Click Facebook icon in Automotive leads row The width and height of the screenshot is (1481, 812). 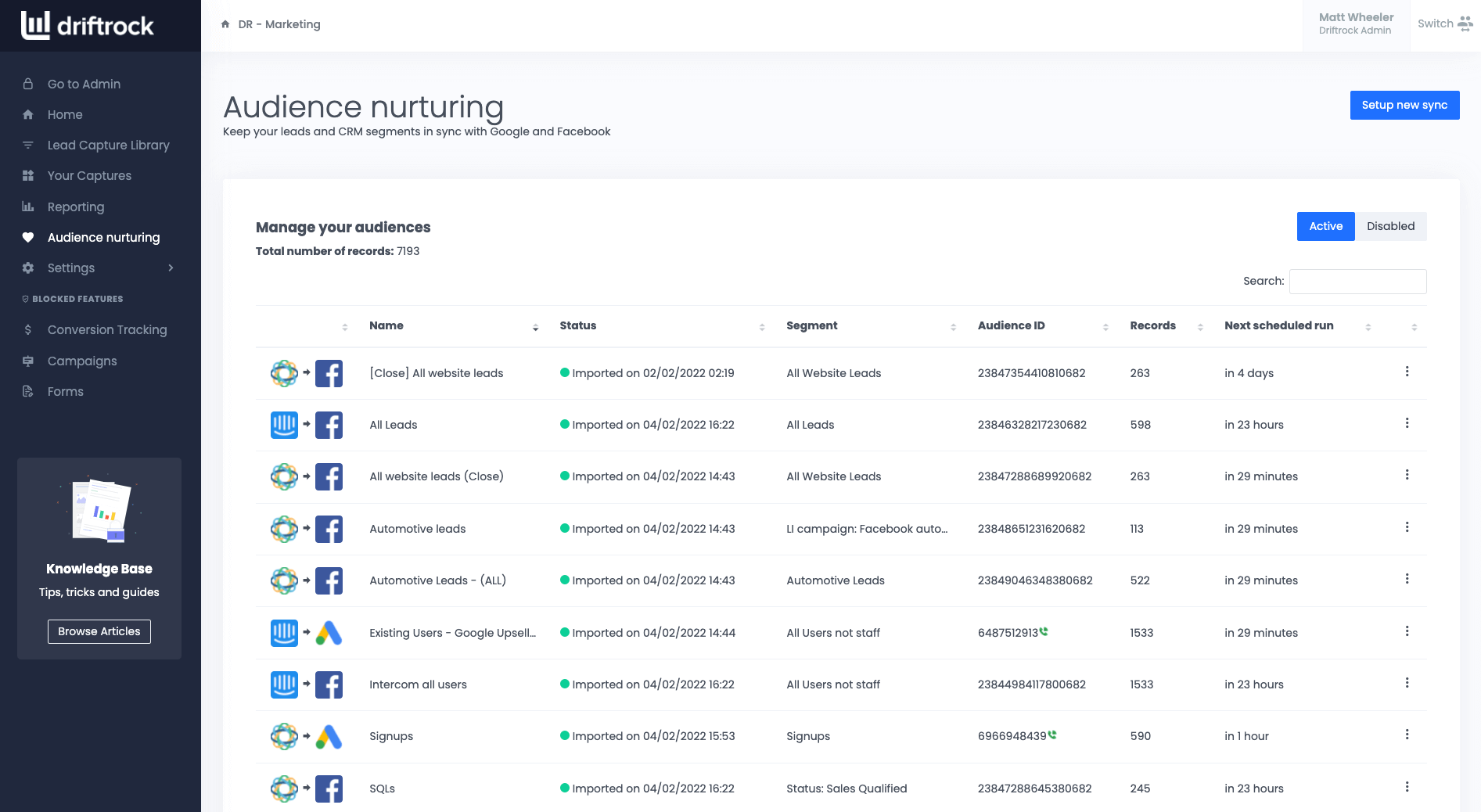pyautogui.click(x=329, y=529)
